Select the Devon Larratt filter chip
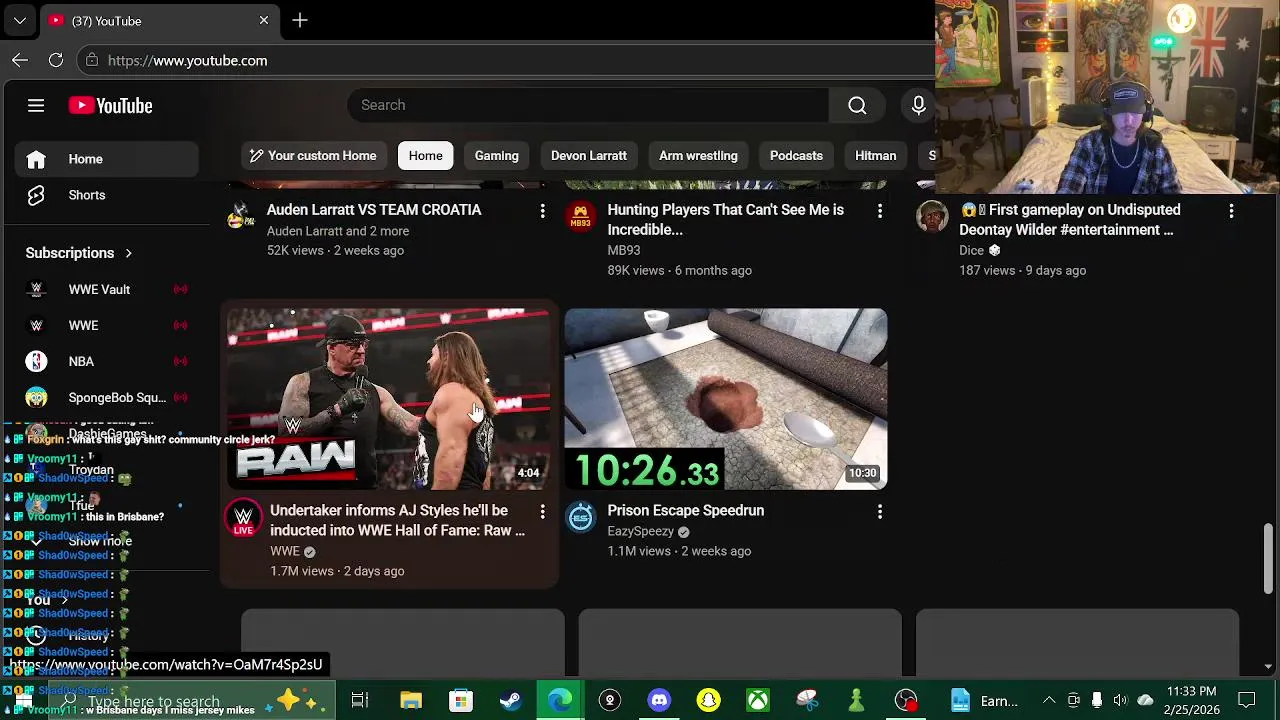This screenshot has width=1280, height=720. pos(589,156)
